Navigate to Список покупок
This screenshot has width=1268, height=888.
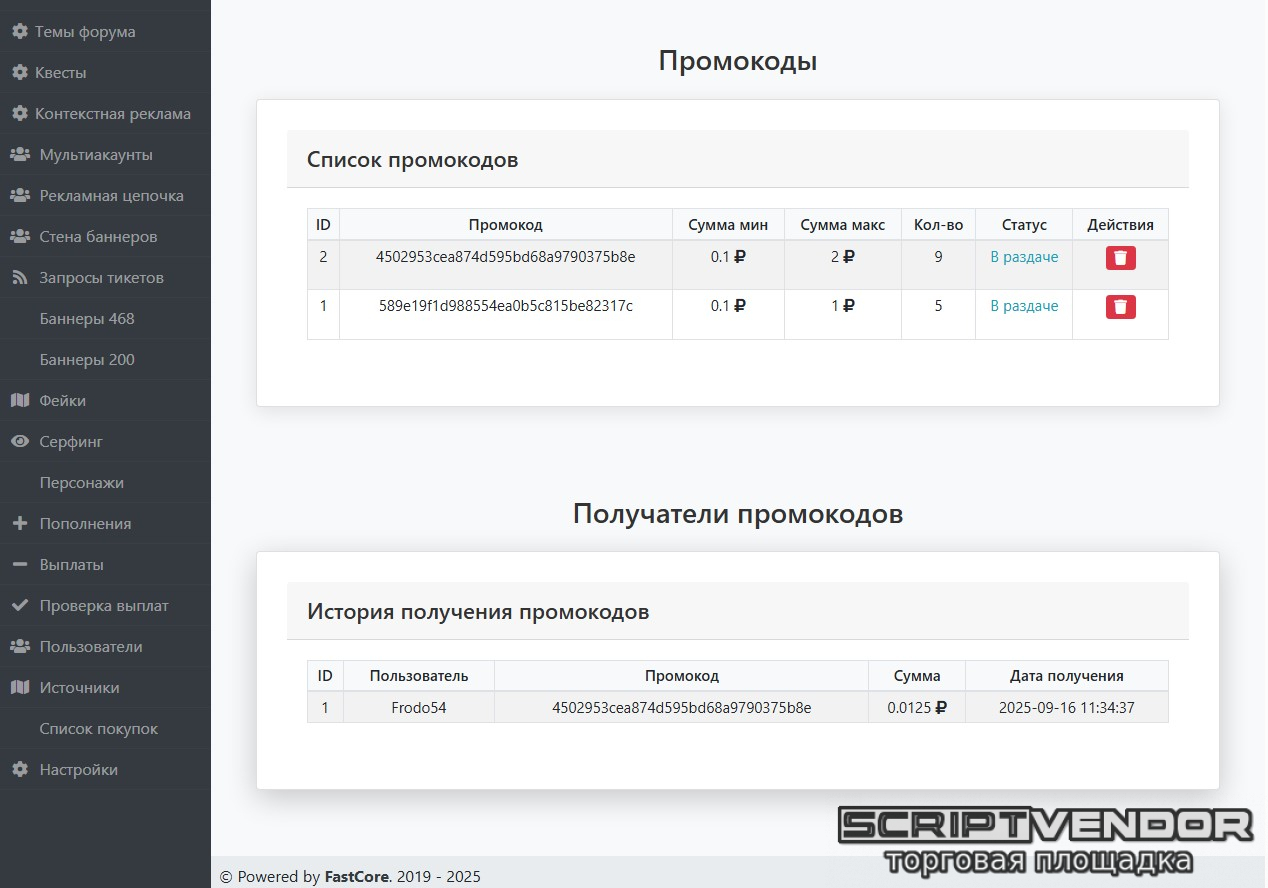click(99, 729)
